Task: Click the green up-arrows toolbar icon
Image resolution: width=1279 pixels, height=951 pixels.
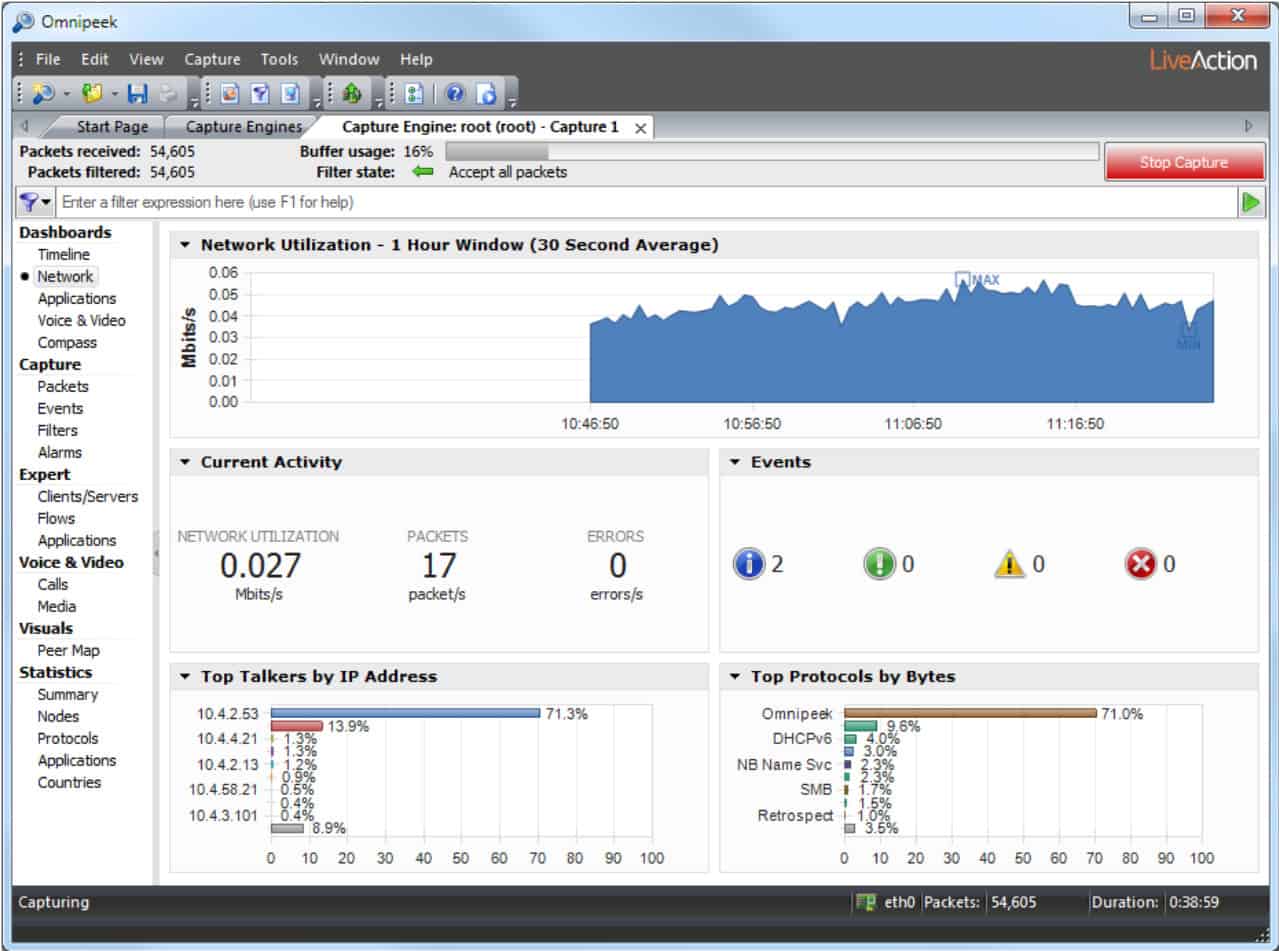Action: [x=351, y=94]
